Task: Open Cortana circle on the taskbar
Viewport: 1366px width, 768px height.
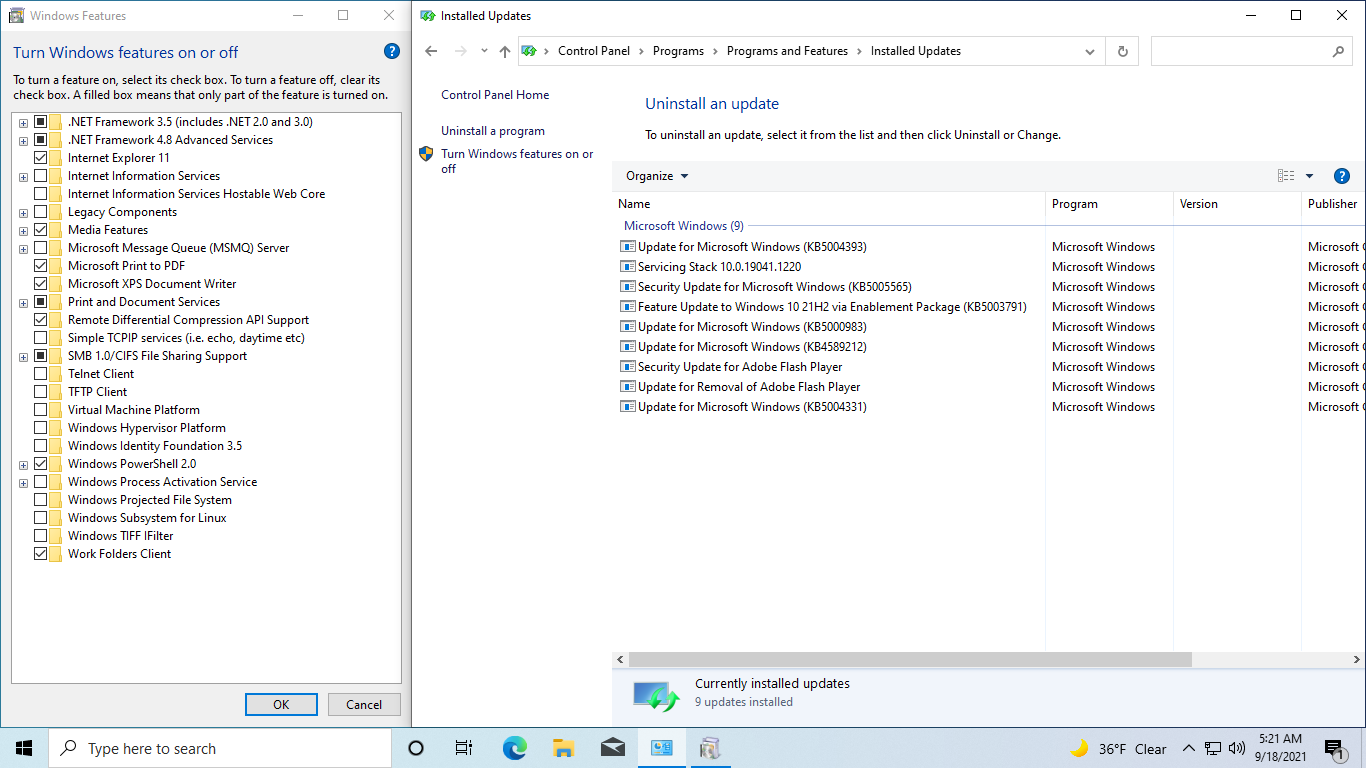Action: (x=416, y=748)
